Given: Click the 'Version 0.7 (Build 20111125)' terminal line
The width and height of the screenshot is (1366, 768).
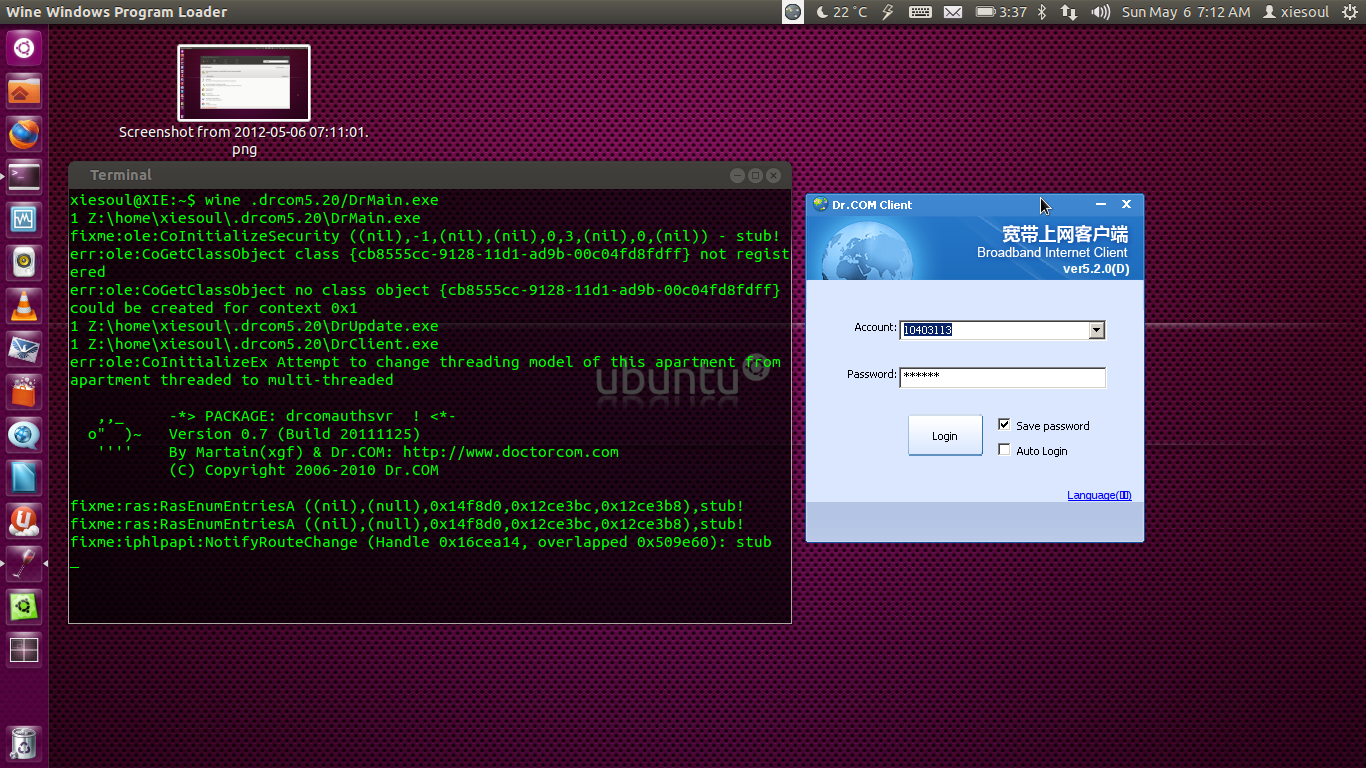Looking at the screenshot, I should pos(295,434).
